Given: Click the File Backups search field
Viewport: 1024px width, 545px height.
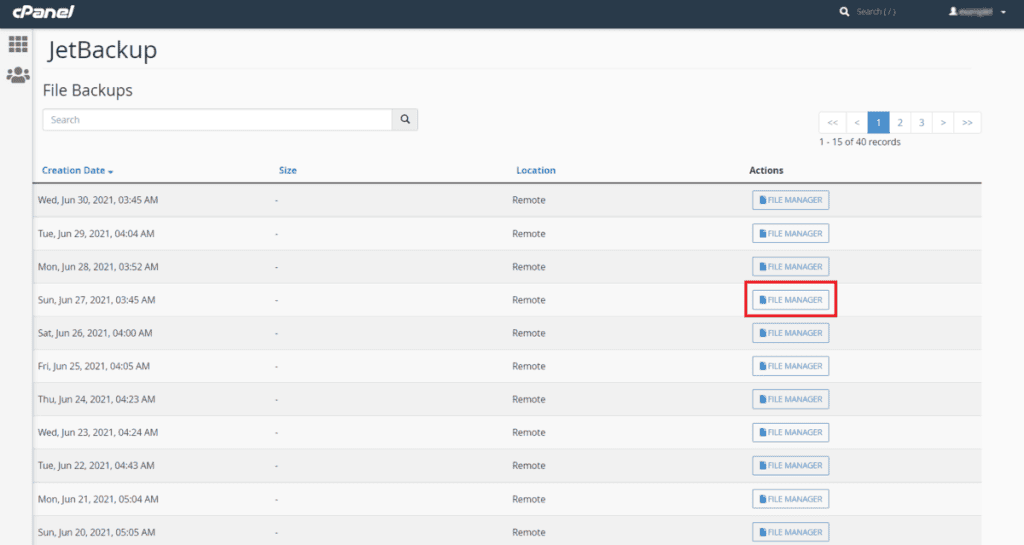Looking at the screenshot, I should [217, 119].
